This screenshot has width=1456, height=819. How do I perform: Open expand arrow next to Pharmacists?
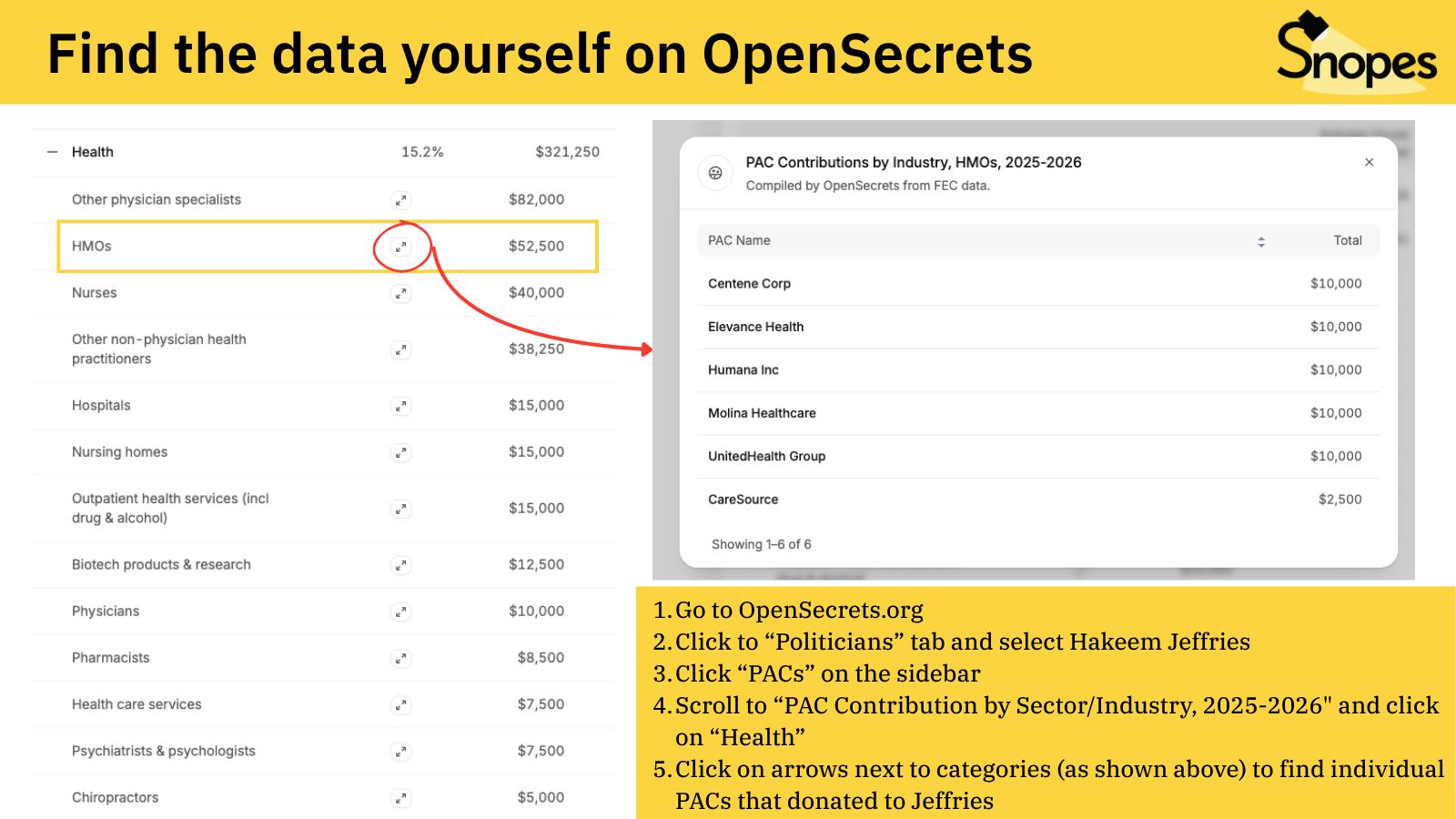(400, 658)
